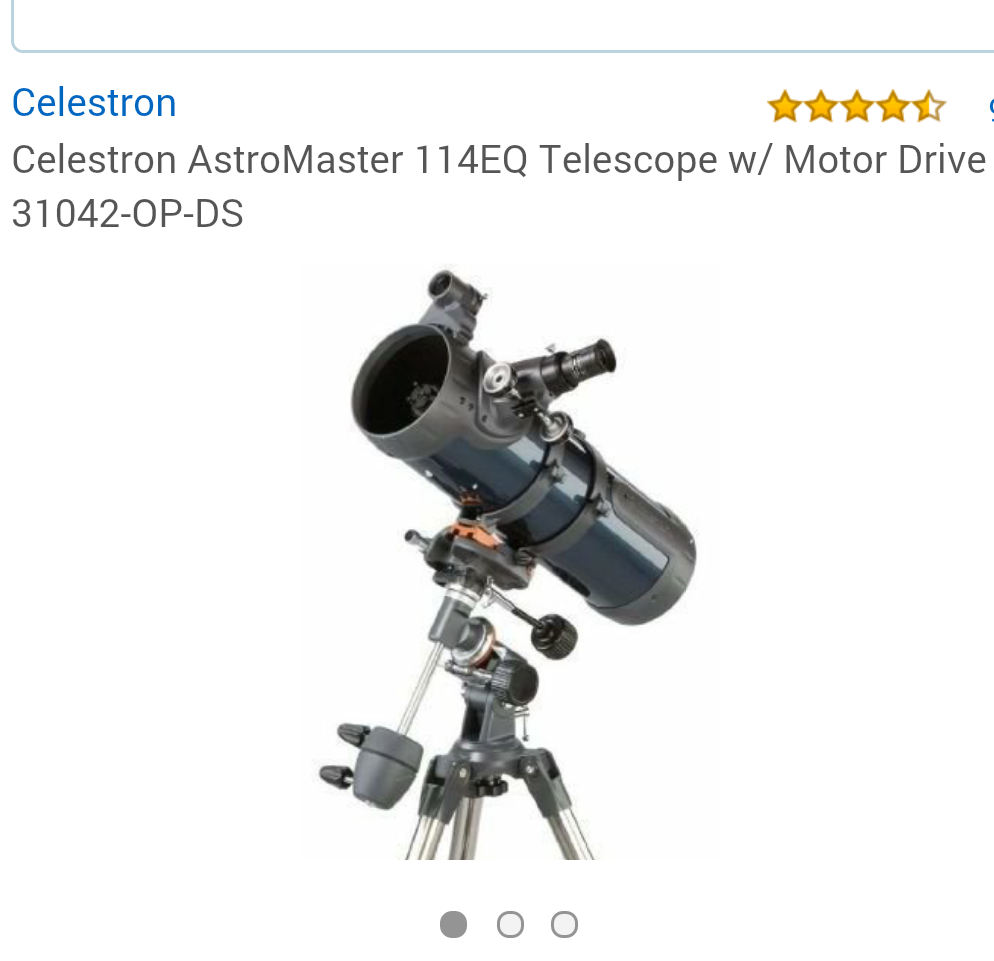The height and width of the screenshot is (961, 994).
Task: Open the Celestron brand link
Action: (94, 103)
